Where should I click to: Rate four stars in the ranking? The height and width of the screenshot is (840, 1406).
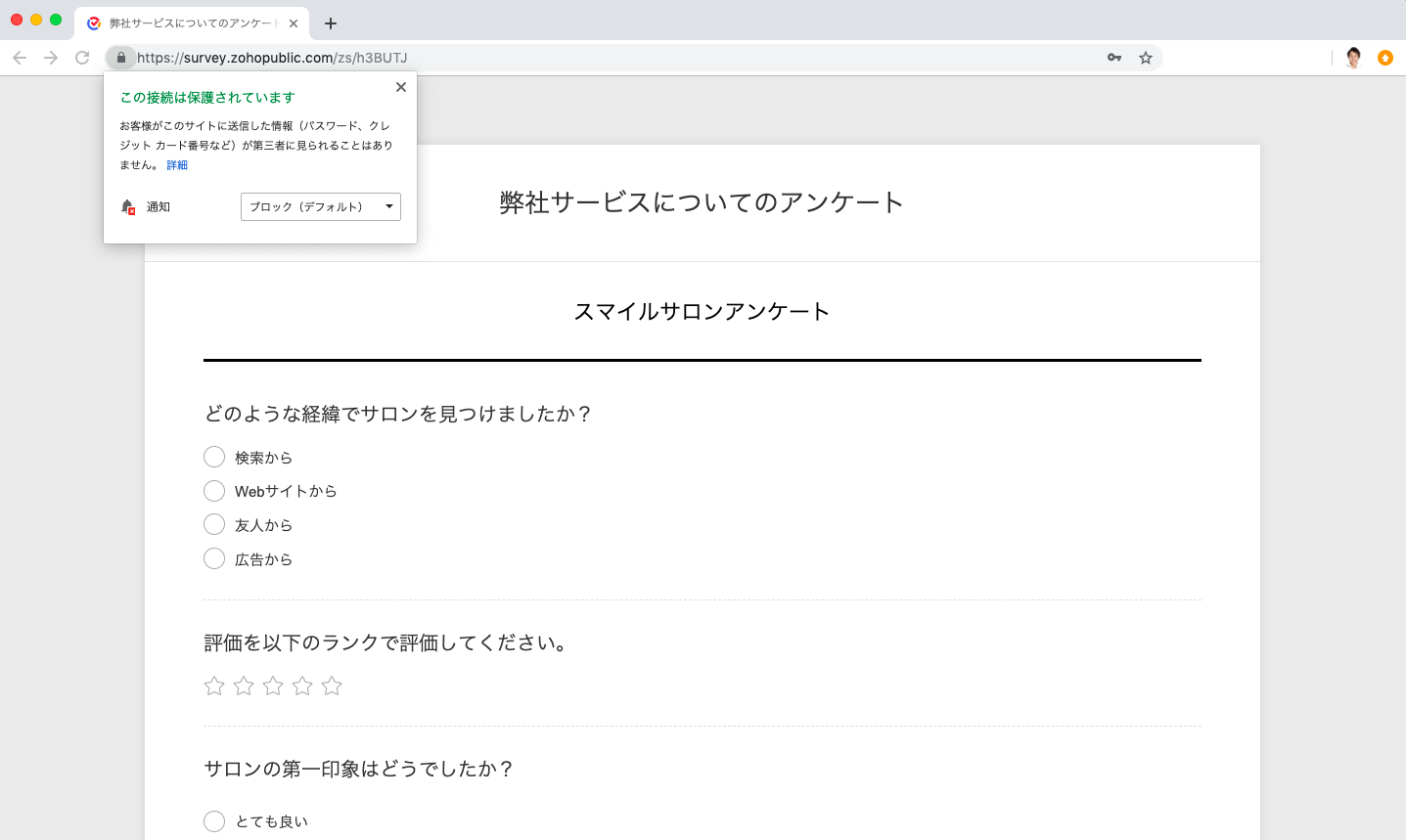pyautogui.click(x=302, y=685)
